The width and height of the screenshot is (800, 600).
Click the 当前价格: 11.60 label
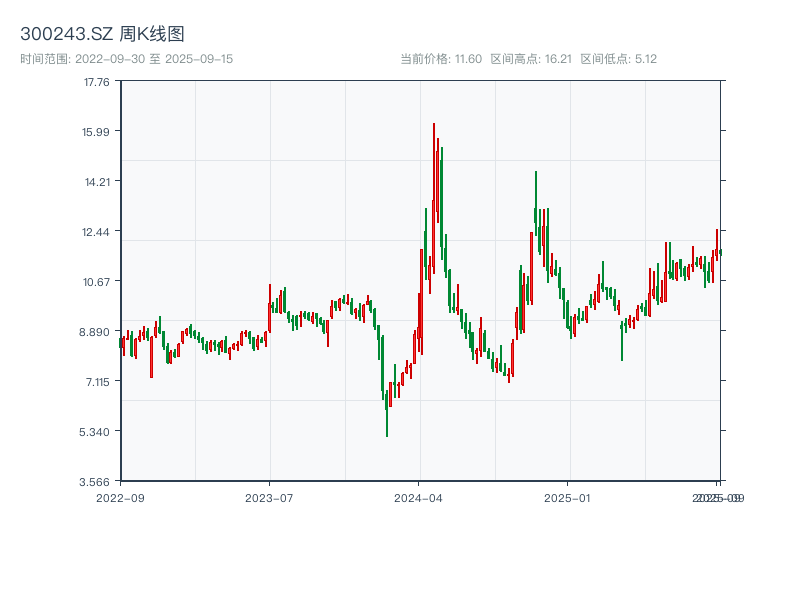[x=441, y=59]
